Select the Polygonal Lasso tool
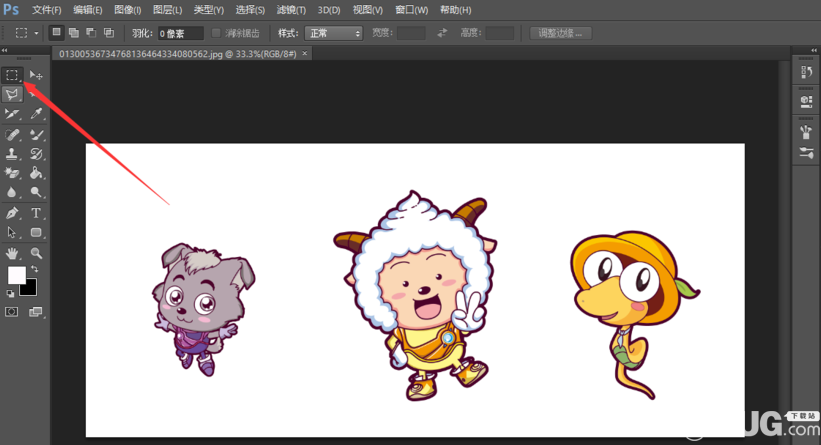The image size is (821, 445). click(x=12, y=95)
